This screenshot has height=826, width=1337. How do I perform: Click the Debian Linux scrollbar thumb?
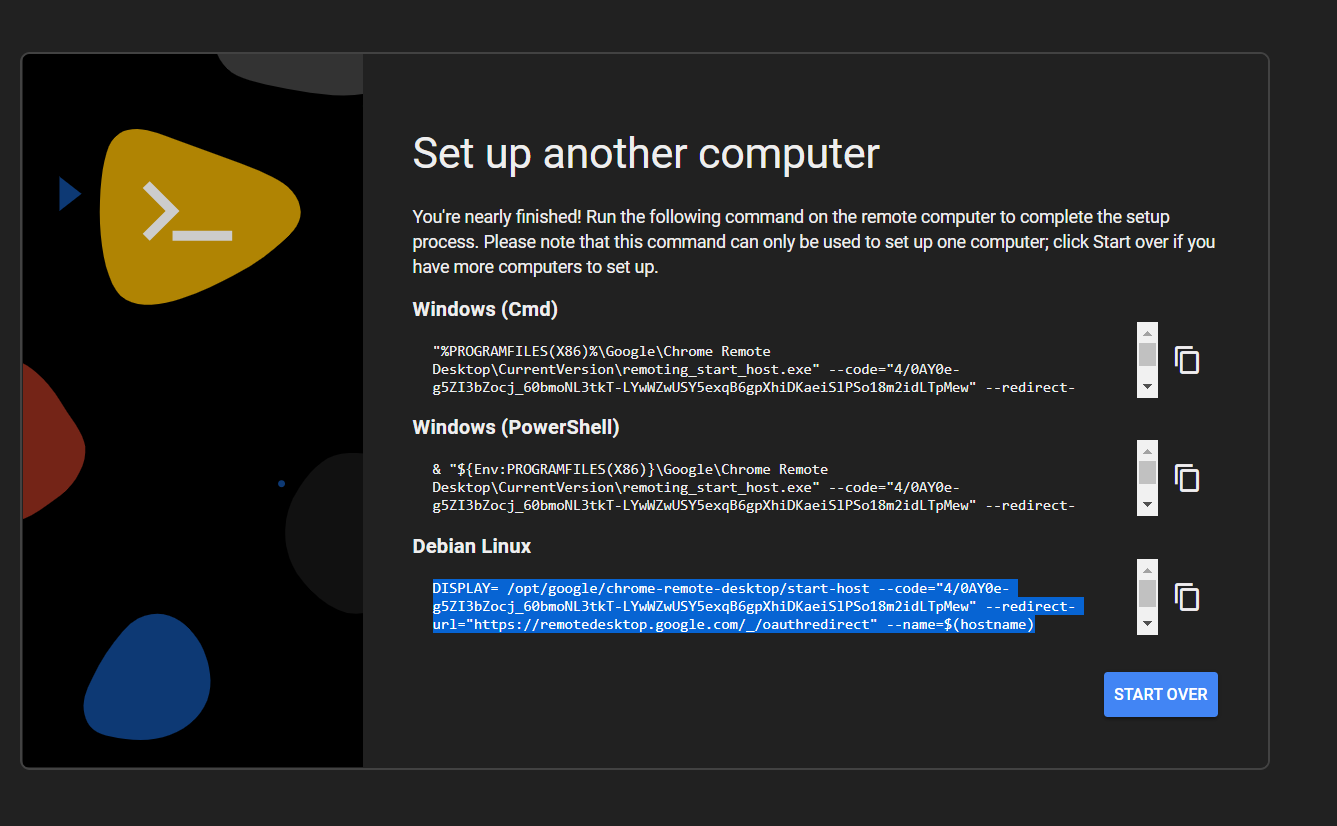click(1147, 592)
